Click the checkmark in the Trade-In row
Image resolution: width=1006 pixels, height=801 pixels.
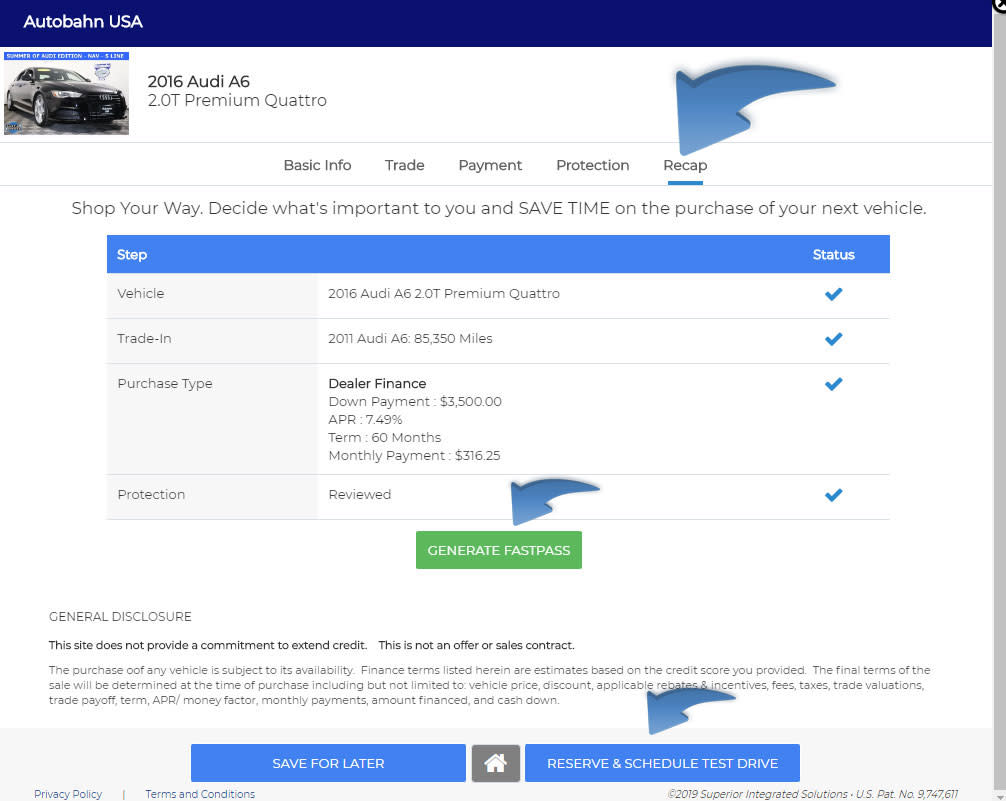coord(833,339)
